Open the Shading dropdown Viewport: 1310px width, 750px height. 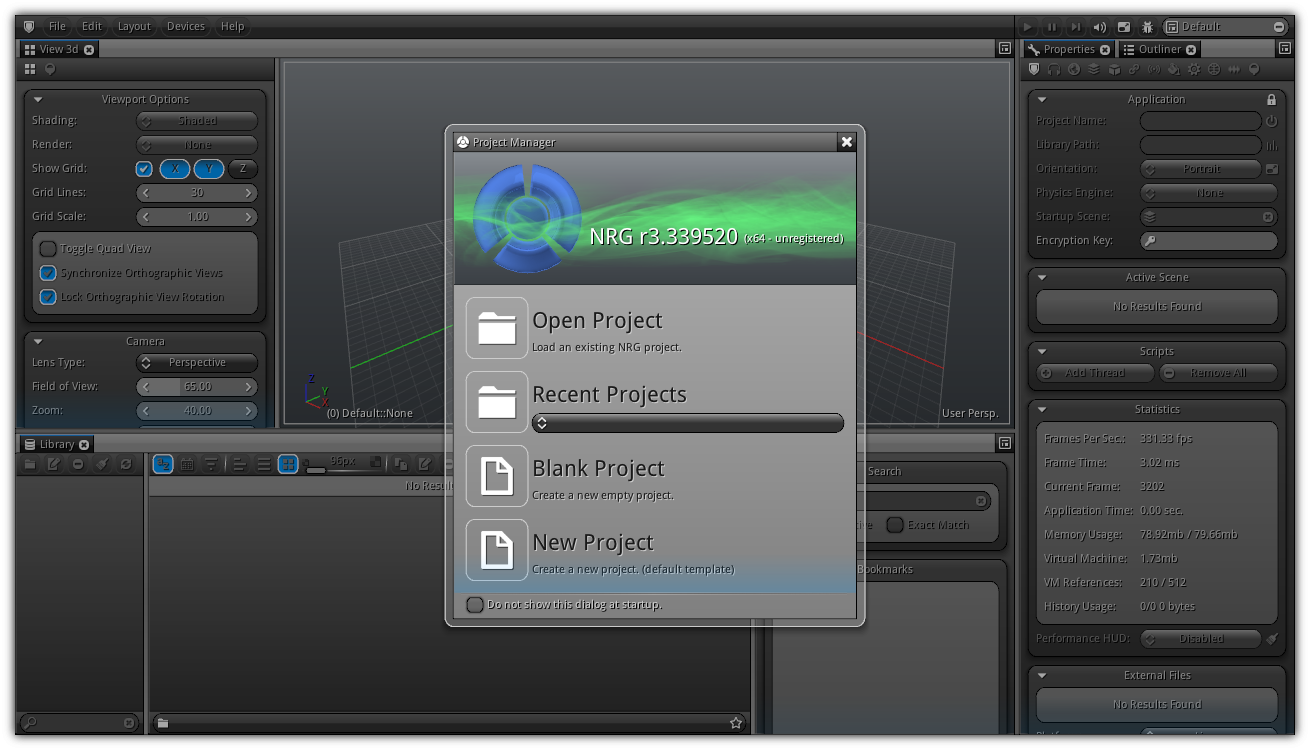pyautogui.click(x=197, y=121)
